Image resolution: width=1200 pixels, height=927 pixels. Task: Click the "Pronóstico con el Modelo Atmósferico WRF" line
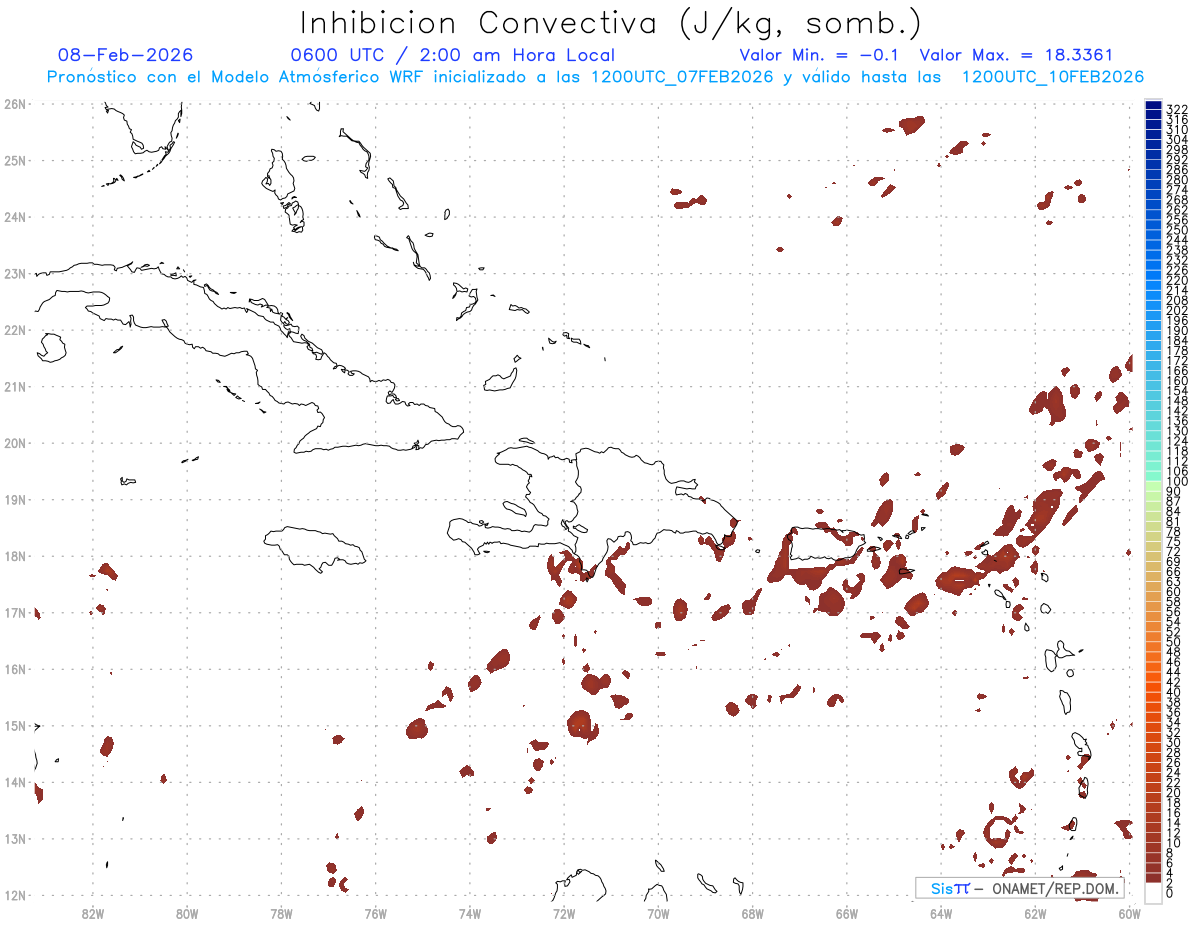click(x=596, y=77)
